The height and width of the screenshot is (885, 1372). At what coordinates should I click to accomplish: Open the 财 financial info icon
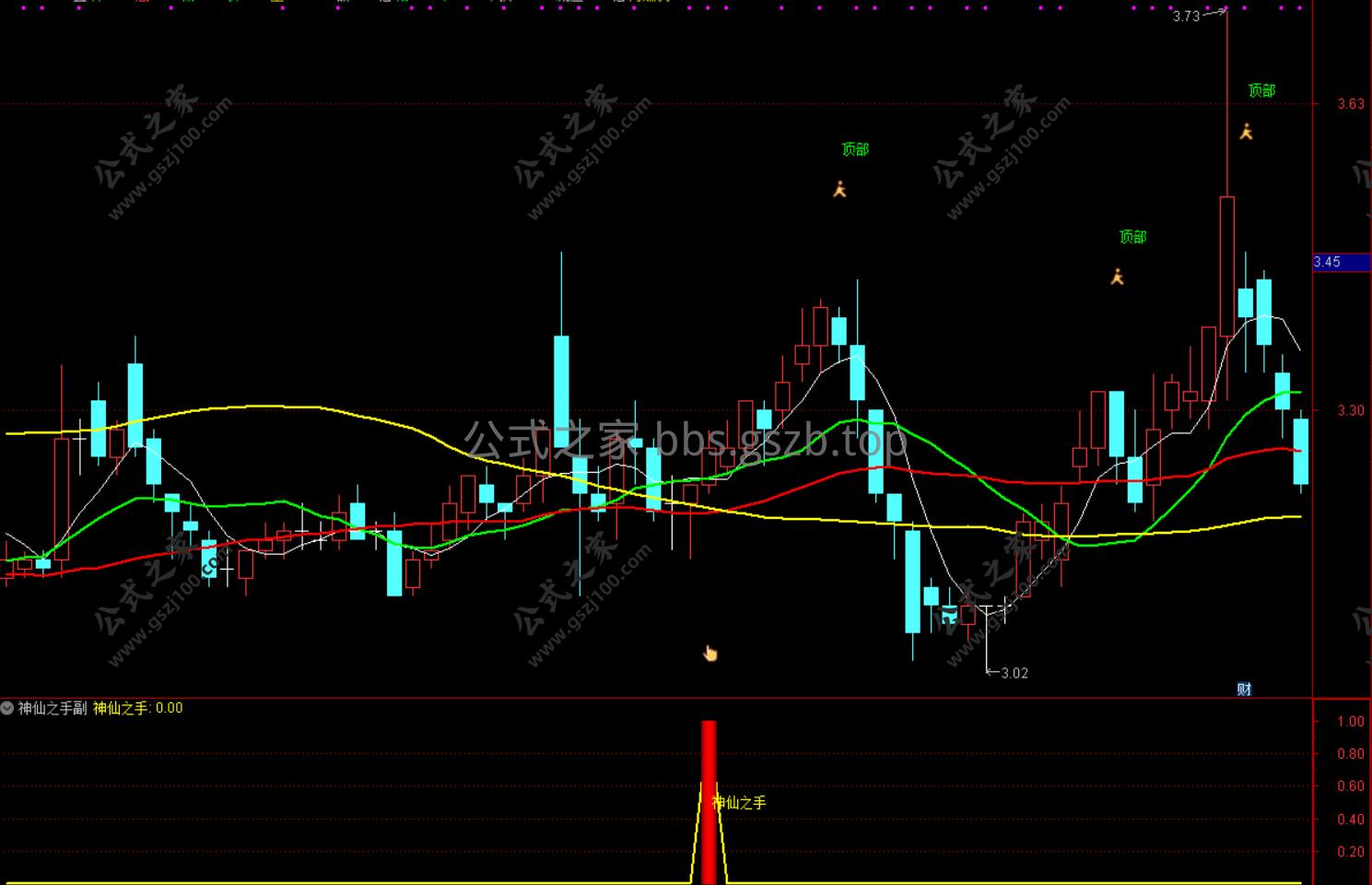[1244, 689]
